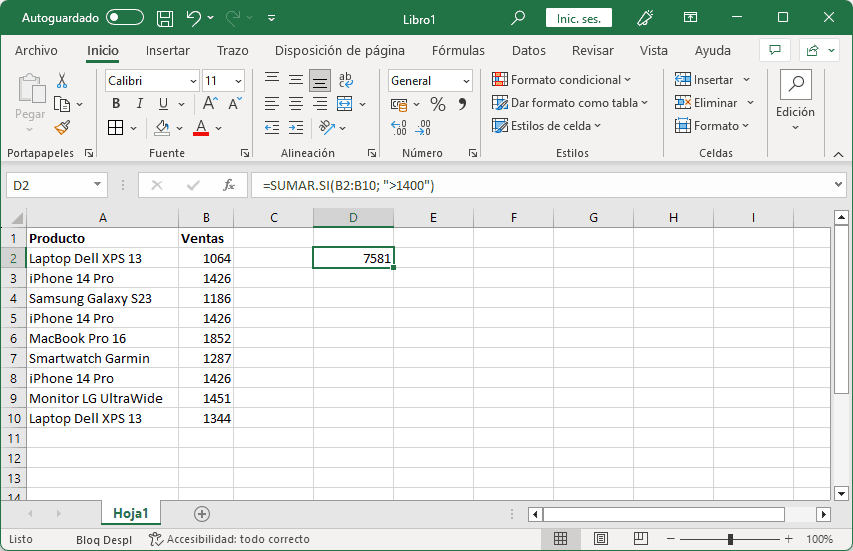Increase font size with A^ icon

point(210,103)
